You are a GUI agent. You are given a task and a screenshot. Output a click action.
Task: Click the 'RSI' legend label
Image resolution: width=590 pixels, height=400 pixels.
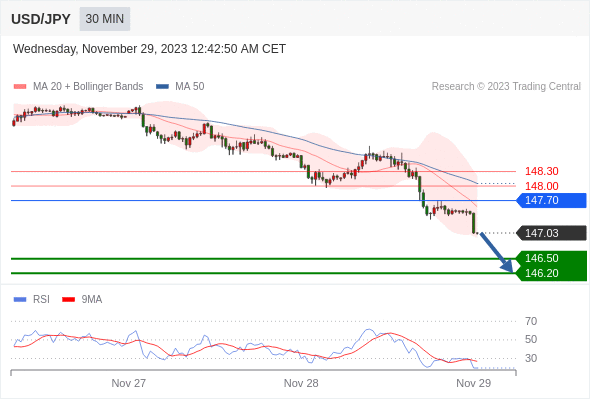point(41,300)
